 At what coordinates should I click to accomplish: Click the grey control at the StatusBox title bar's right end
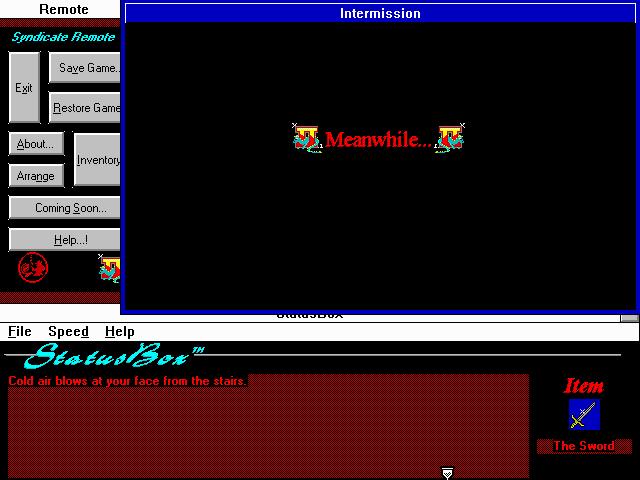[629, 318]
